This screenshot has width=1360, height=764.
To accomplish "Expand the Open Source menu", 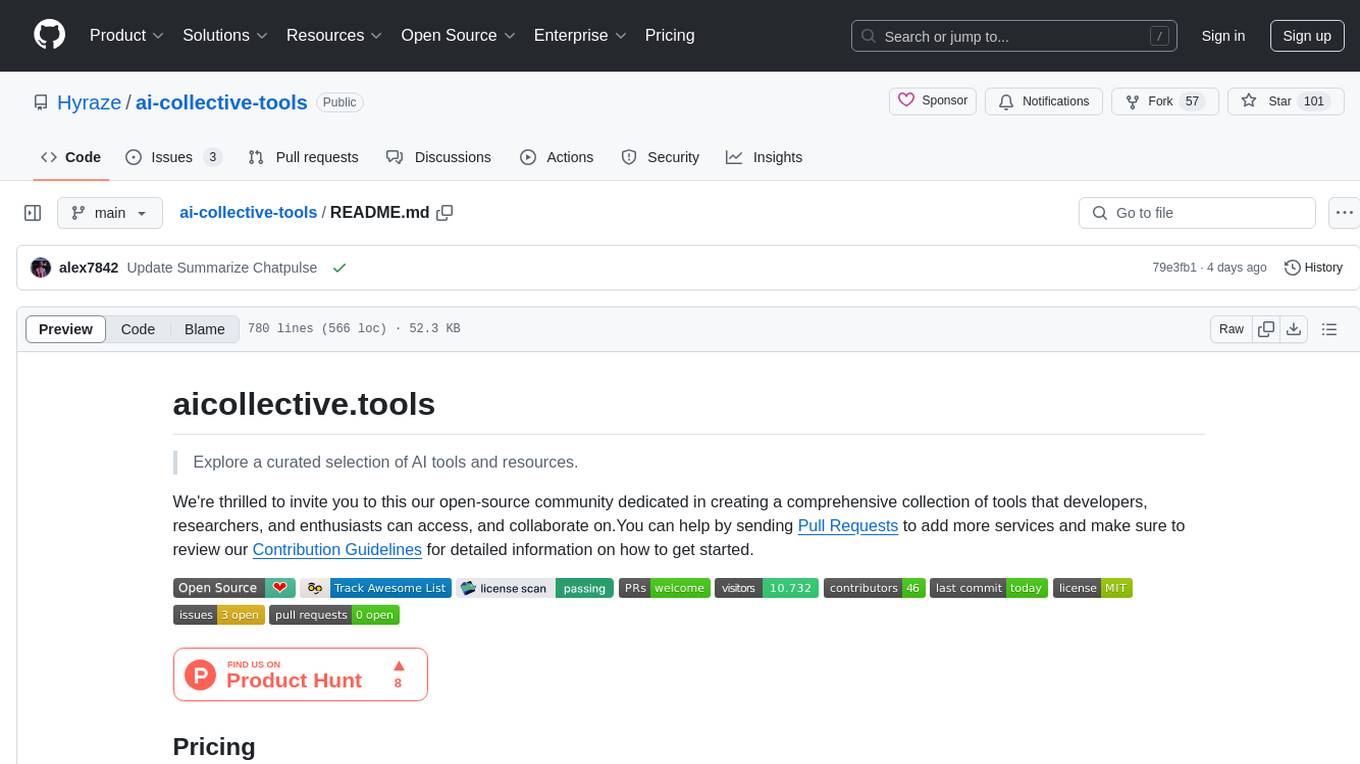I will click(x=458, y=35).
